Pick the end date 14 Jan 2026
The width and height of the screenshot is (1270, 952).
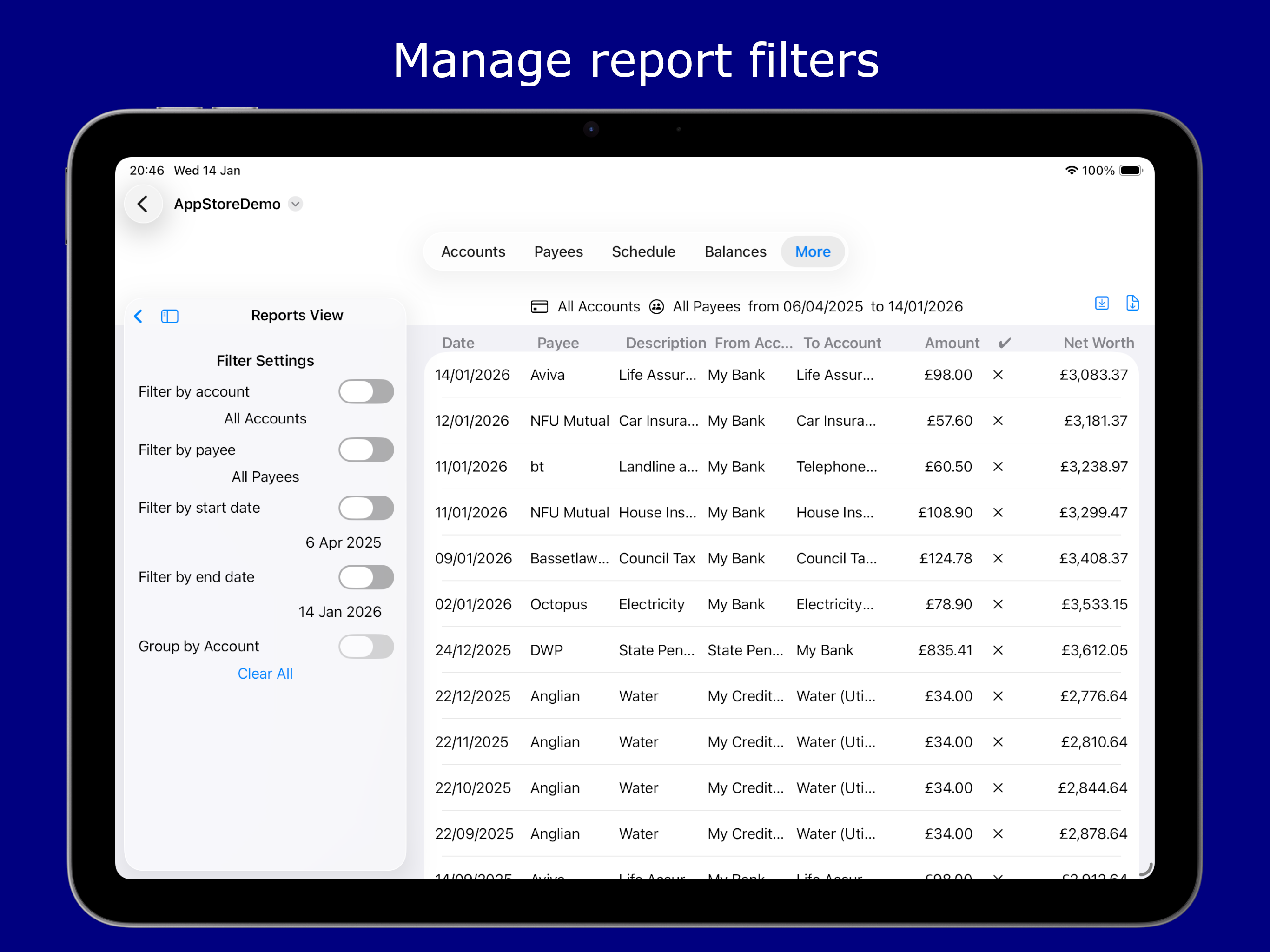340,612
